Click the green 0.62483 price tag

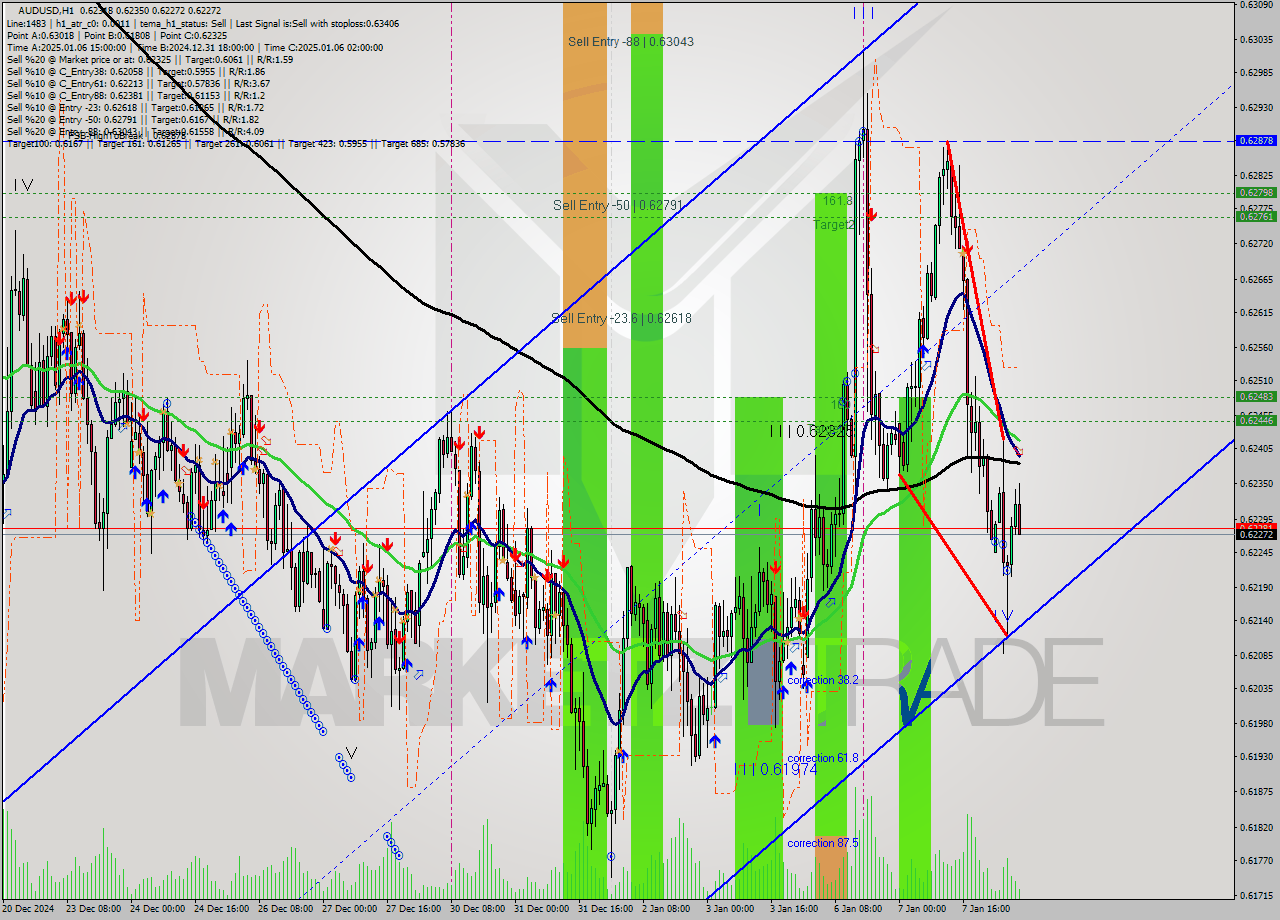pos(1256,396)
